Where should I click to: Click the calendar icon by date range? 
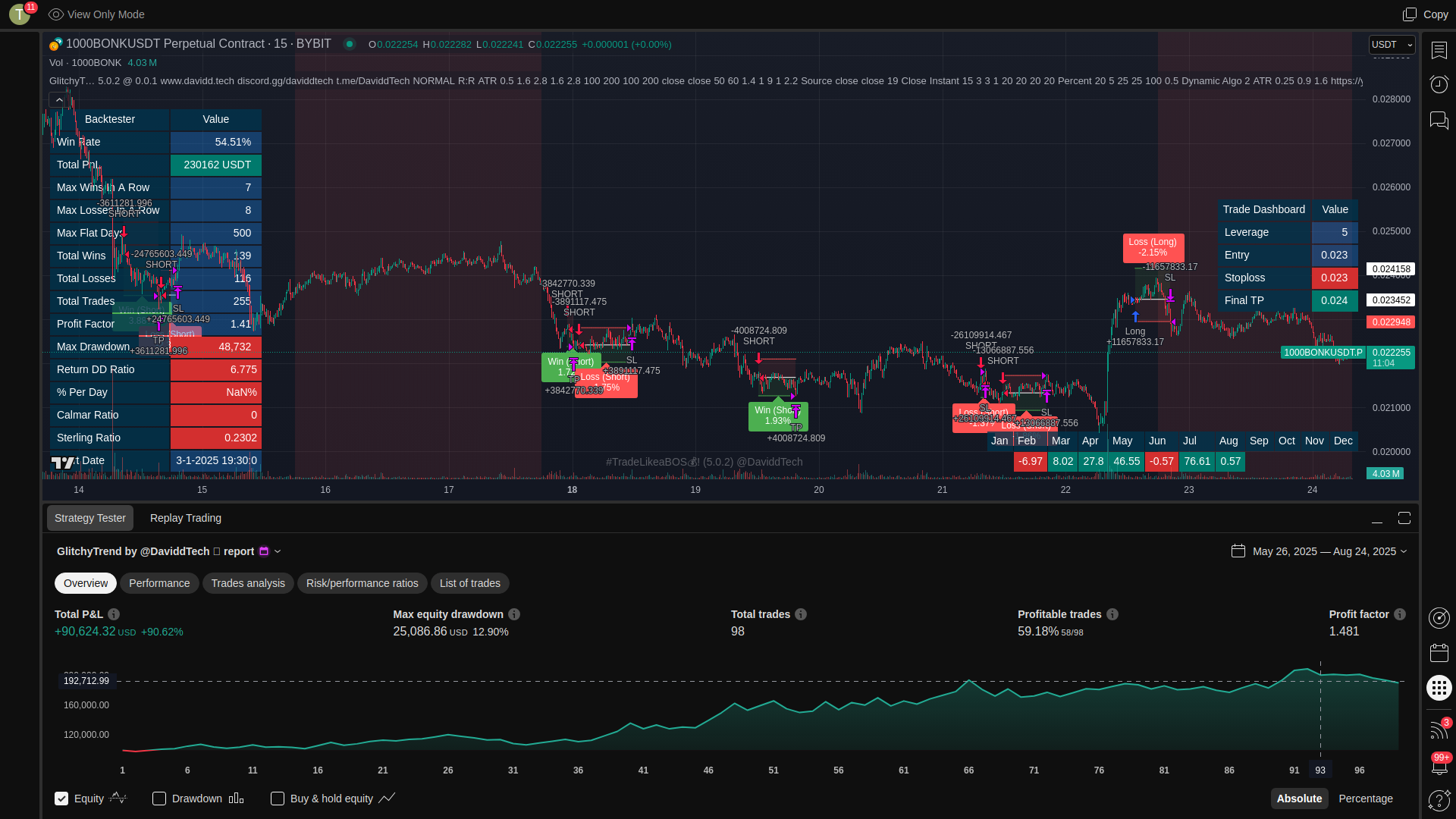(1238, 551)
